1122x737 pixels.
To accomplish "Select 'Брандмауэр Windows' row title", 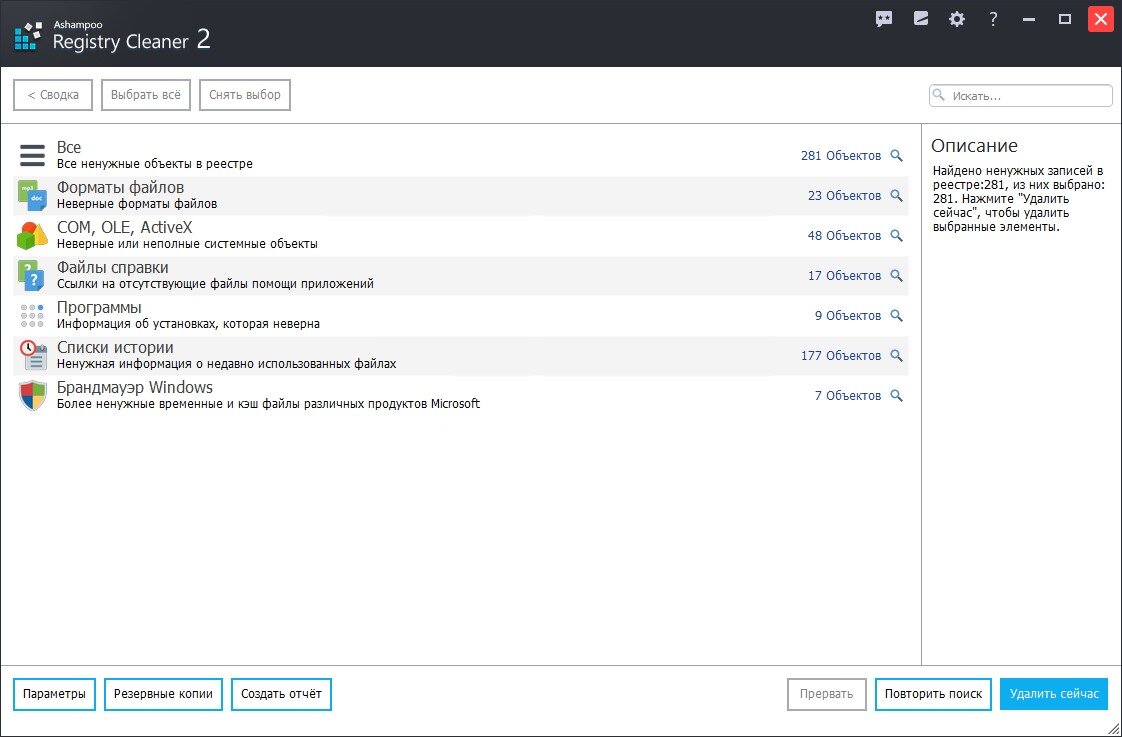I will (135, 388).
